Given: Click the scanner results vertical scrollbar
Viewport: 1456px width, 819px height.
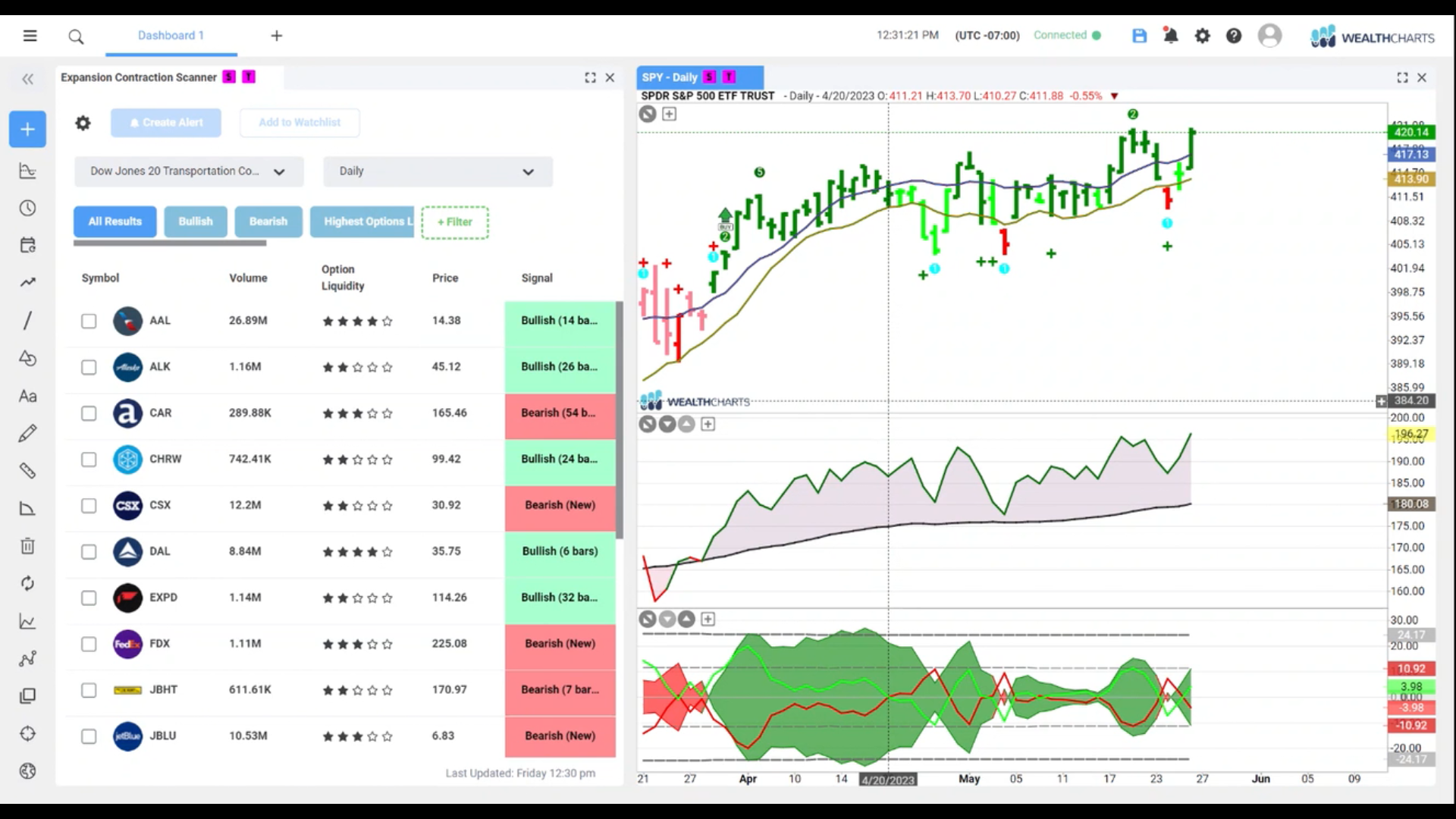Looking at the screenshot, I should click(620, 420).
